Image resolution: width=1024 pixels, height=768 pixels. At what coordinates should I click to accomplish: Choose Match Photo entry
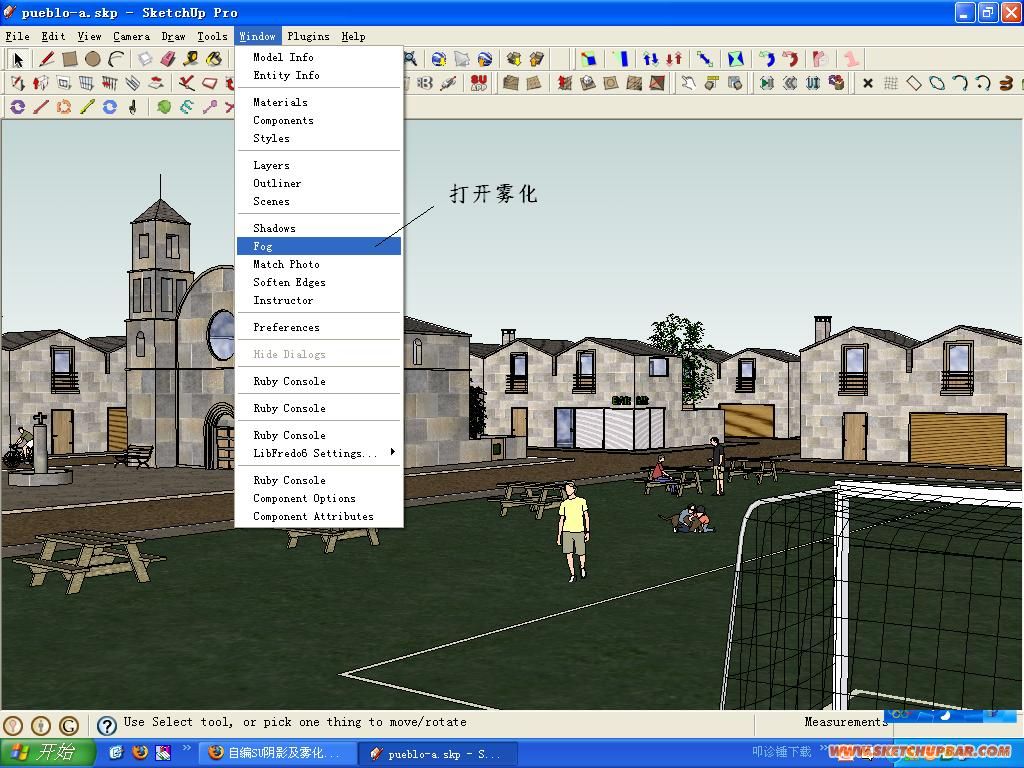[319, 264]
